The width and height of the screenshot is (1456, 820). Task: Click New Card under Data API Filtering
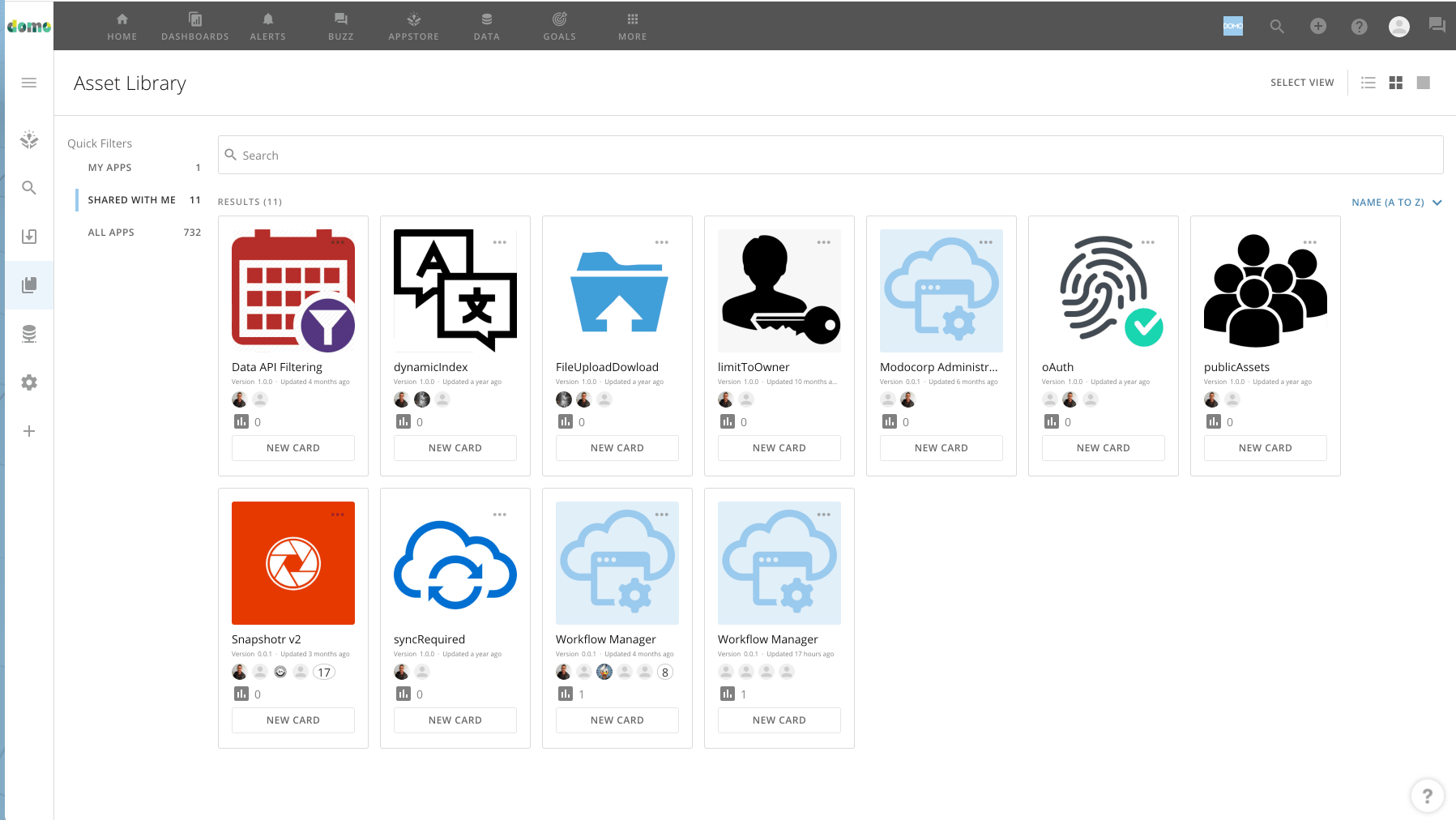(293, 448)
